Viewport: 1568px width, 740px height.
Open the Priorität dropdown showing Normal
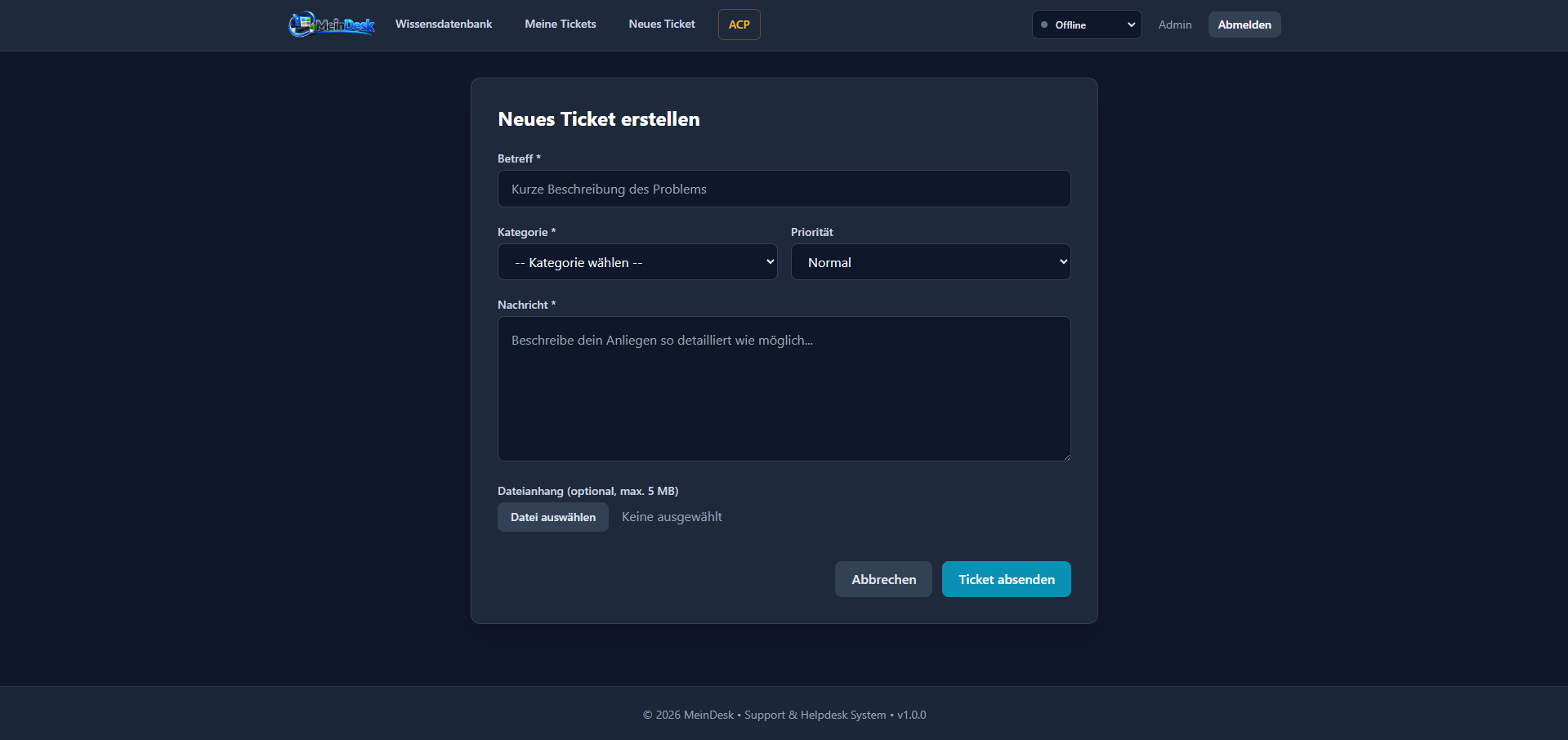931,262
